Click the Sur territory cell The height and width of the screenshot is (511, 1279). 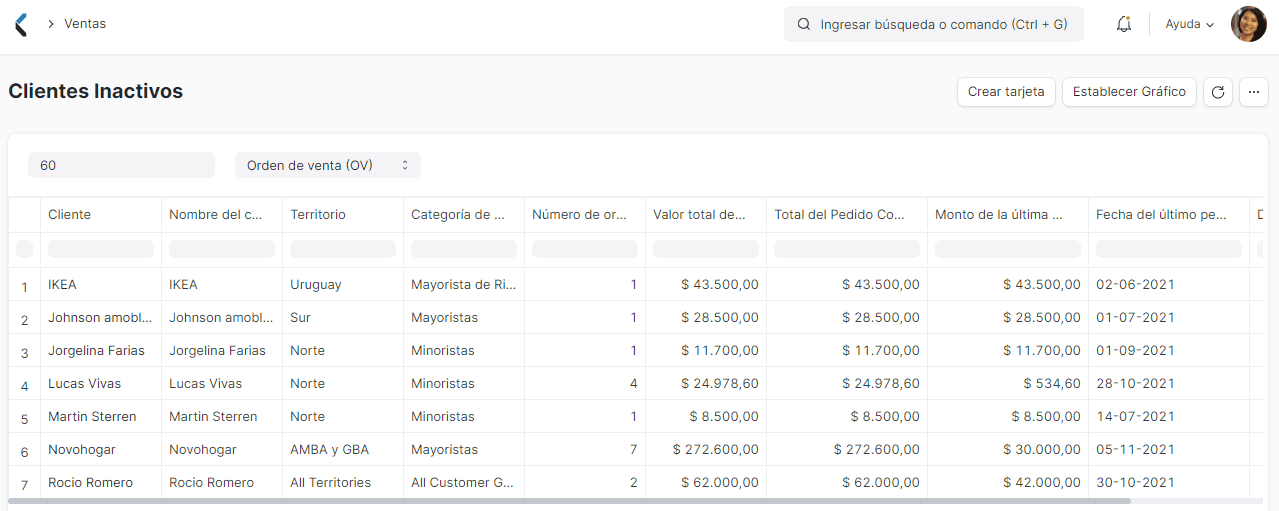click(342, 317)
